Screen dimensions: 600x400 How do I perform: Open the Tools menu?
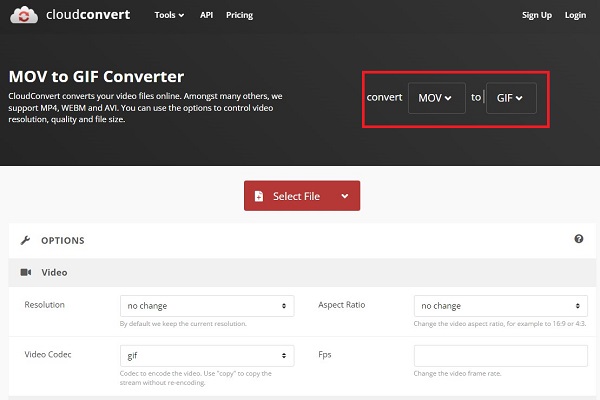[169, 15]
